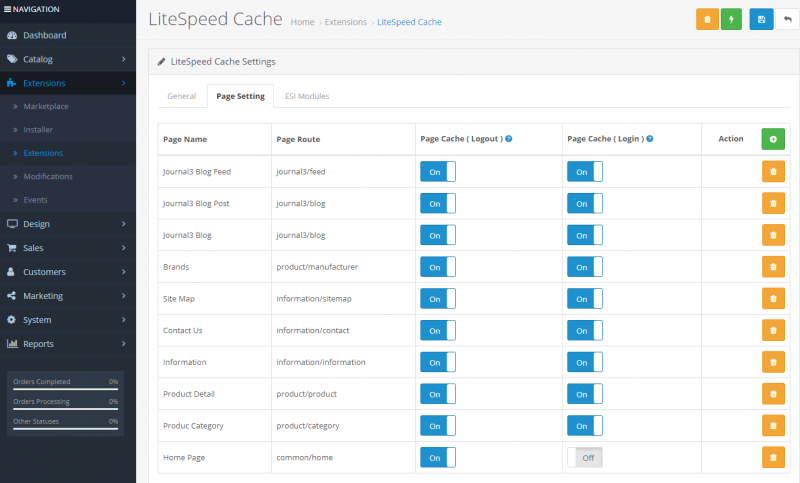Delete the Journal3 Blog row
Screen dimensions: 800x483
773,235
